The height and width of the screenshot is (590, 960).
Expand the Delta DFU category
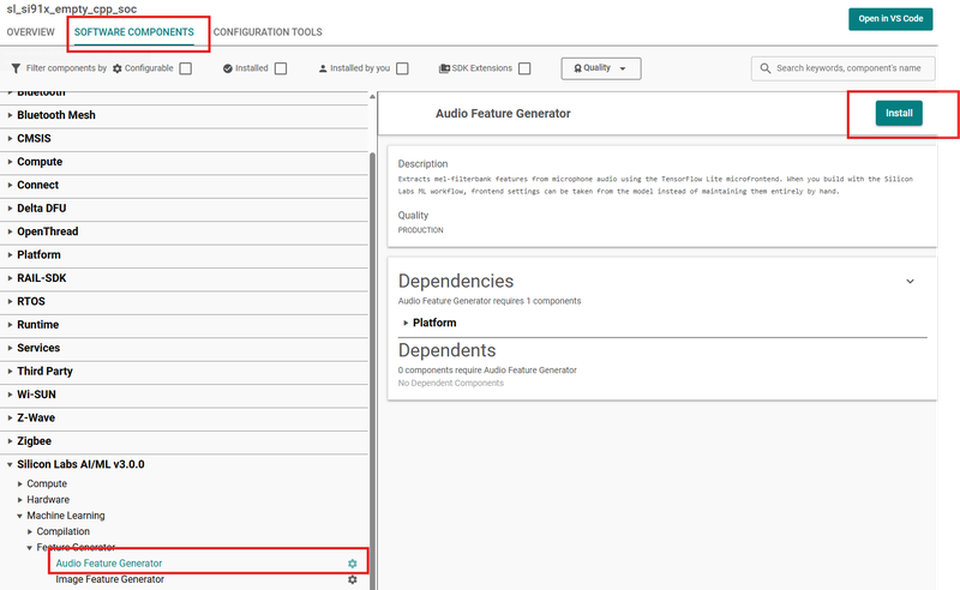click(10, 208)
